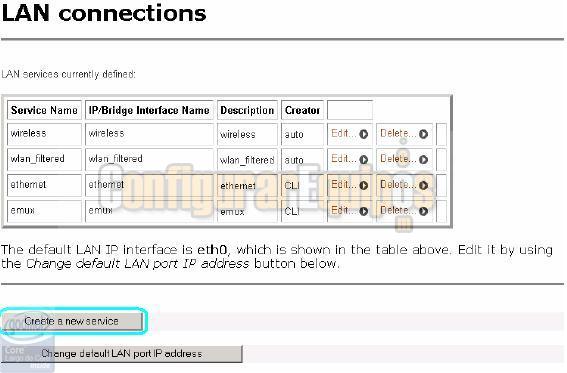567x373 pixels.
Task: Delete the emux service entry
Action: pyautogui.click(x=398, y=210)
